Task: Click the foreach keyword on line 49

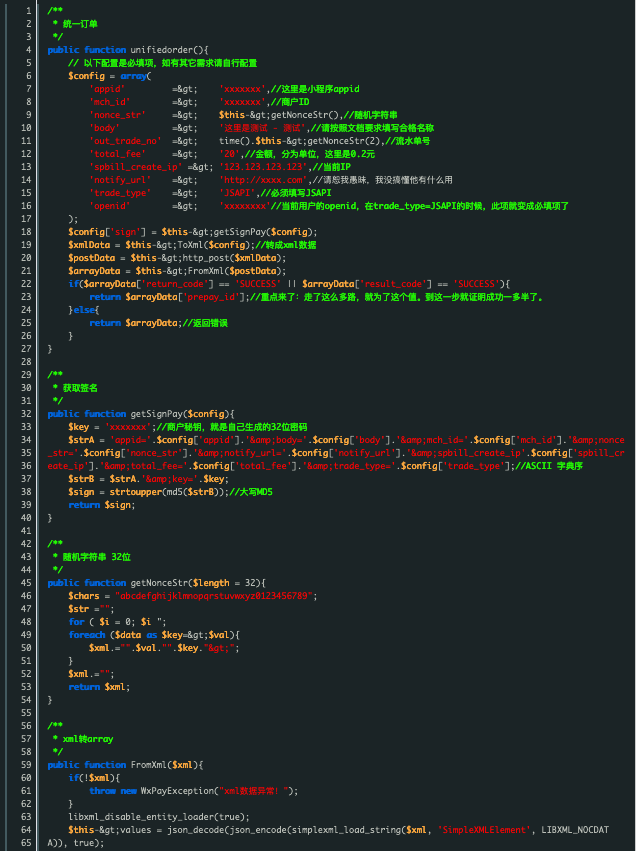Action: click(87, 635)
